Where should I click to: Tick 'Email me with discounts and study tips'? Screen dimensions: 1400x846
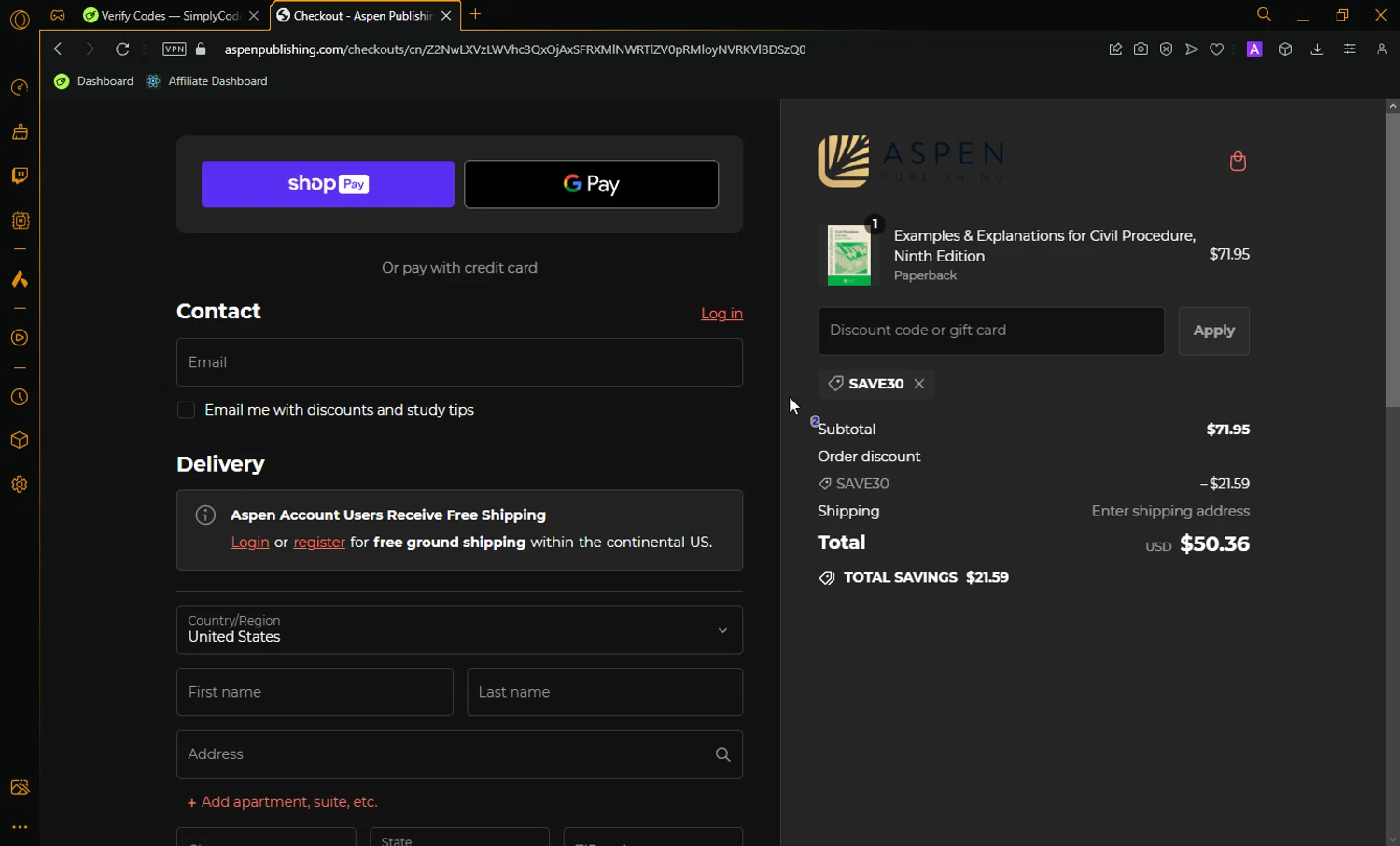pos(186,410)
